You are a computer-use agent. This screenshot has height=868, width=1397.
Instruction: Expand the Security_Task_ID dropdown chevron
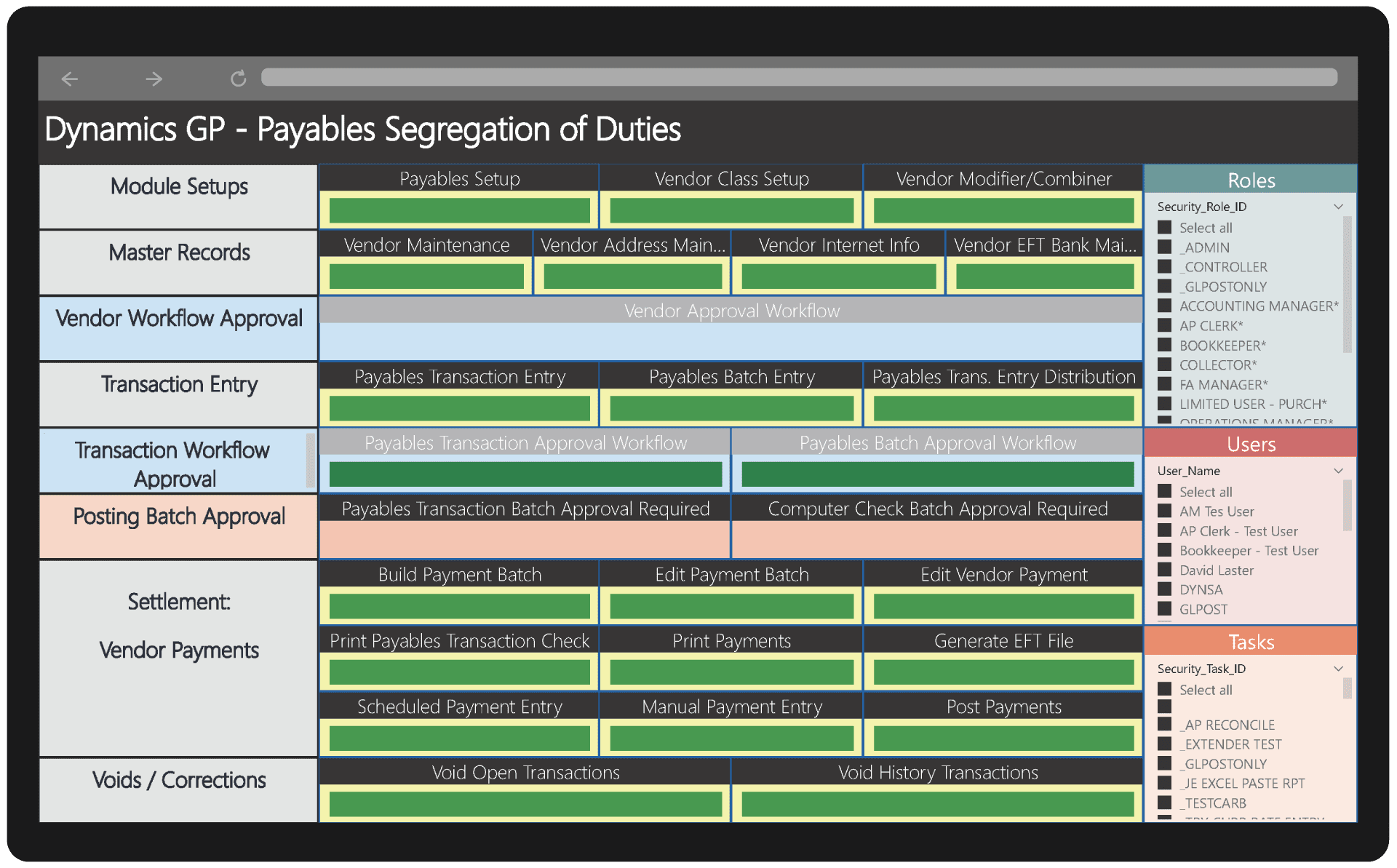(1337, 669)
